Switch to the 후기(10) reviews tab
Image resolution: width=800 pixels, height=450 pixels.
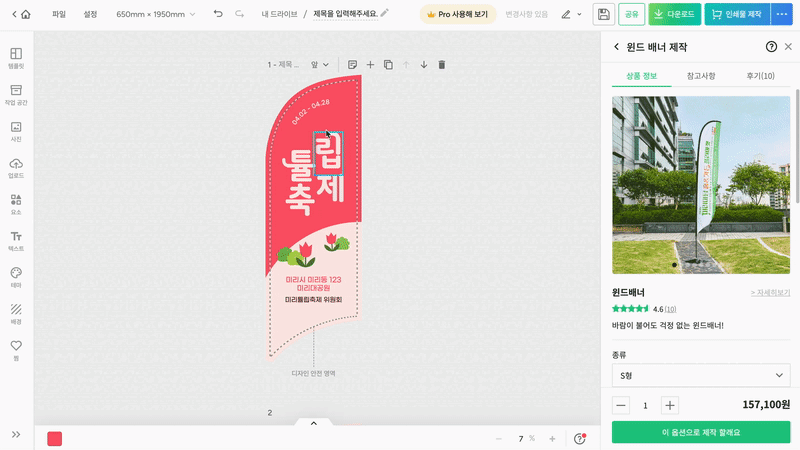pos(760,76)
